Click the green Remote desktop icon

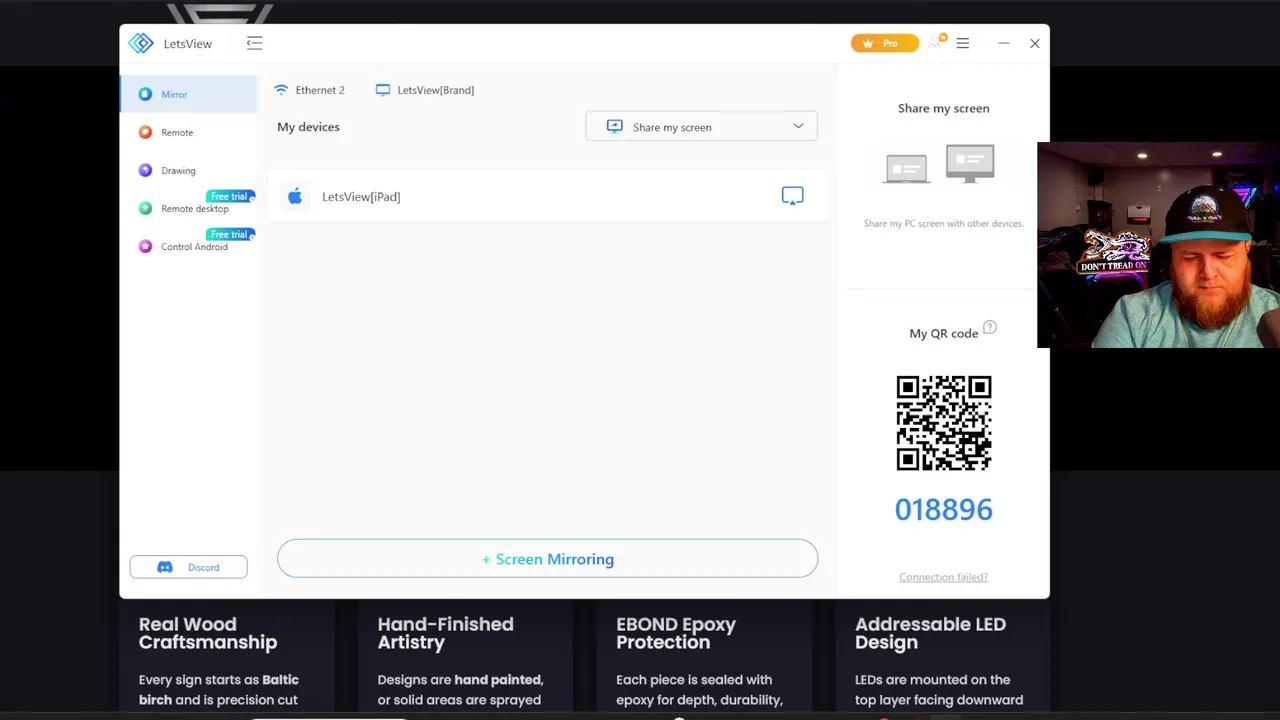tap(145, 208)
